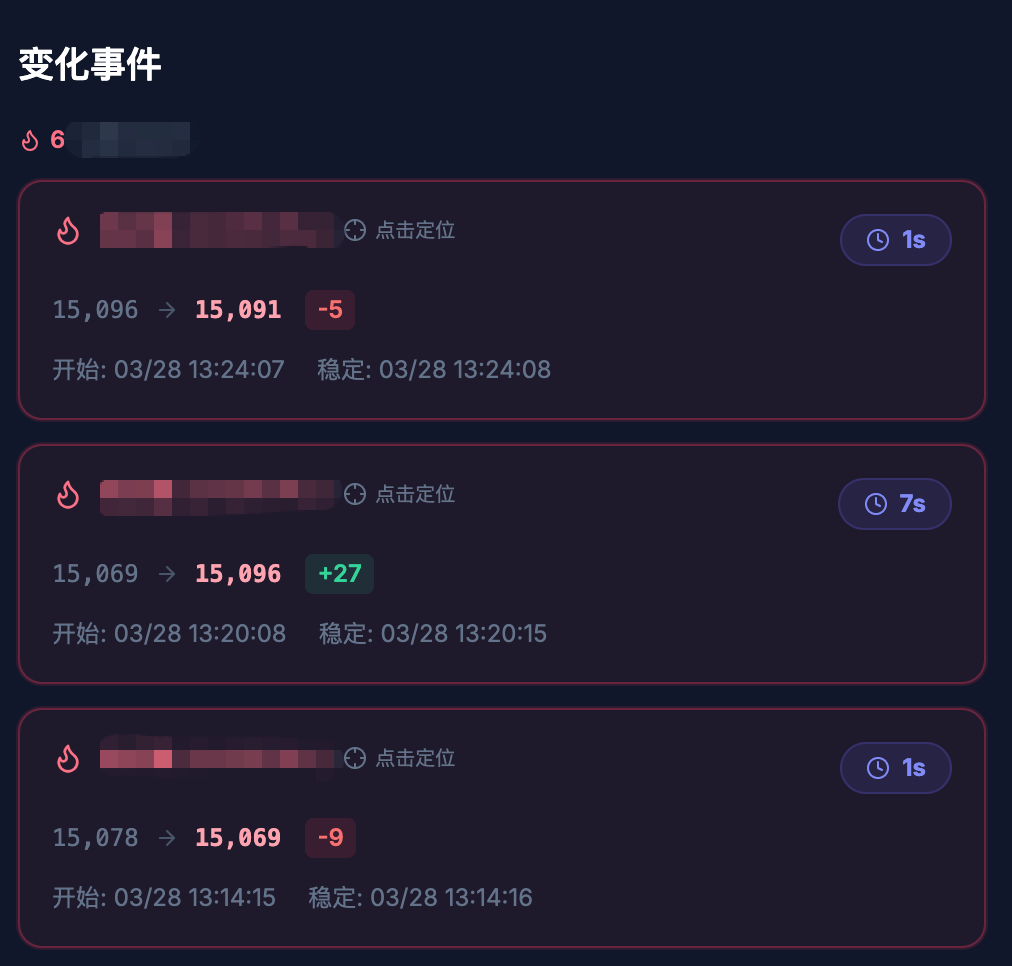Click the crosshair icon next to second 点击定位

coord(355,494)
